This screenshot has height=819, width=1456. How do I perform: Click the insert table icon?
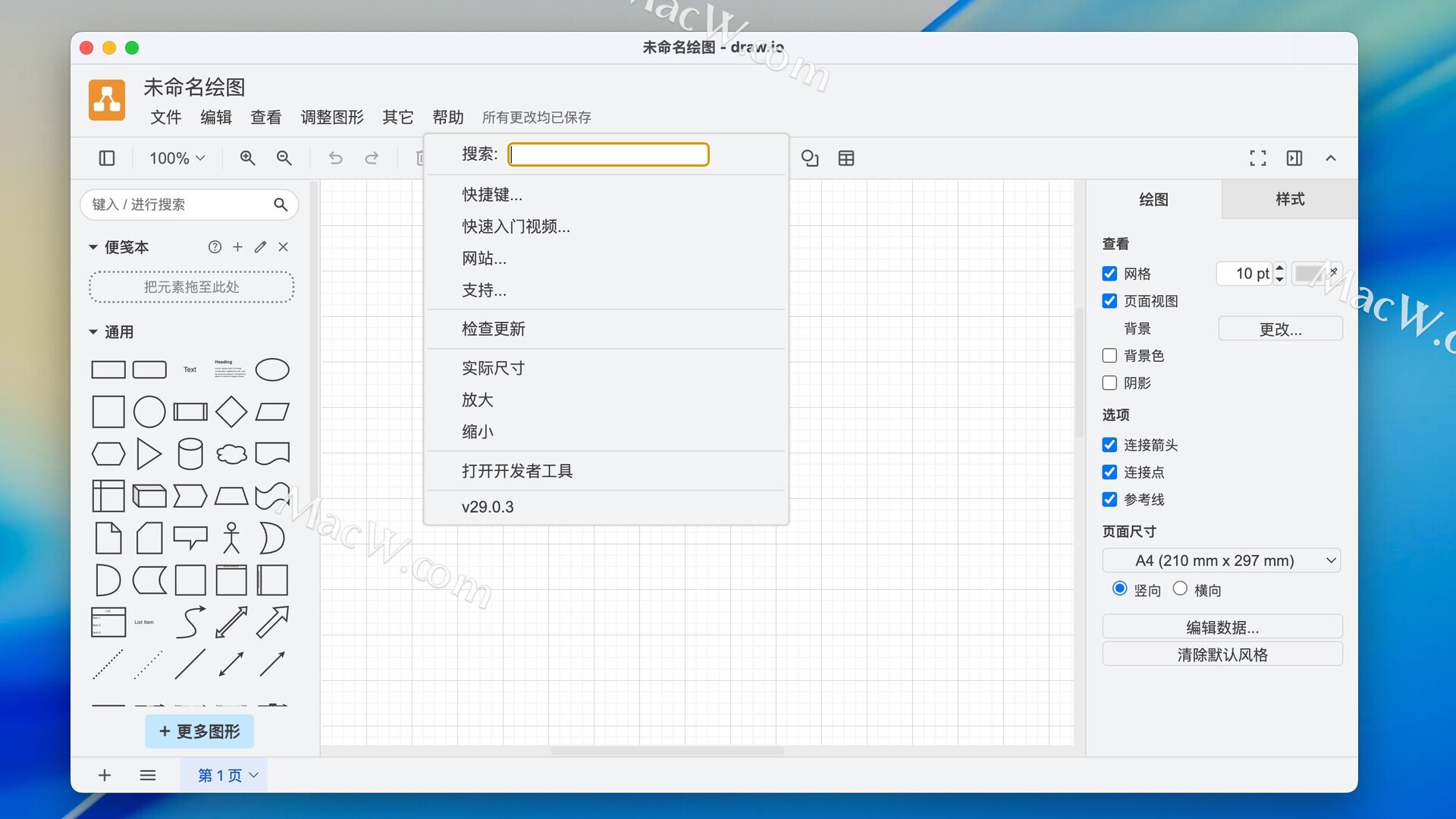(846, 158)
